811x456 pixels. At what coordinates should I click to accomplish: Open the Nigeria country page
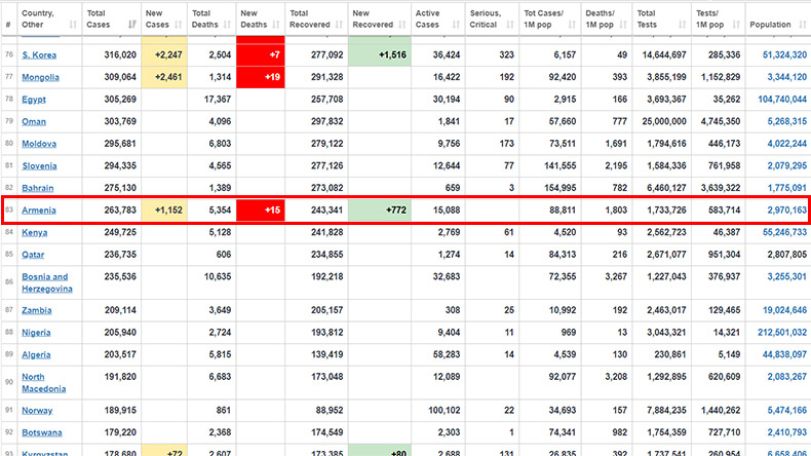coord(36,332)
